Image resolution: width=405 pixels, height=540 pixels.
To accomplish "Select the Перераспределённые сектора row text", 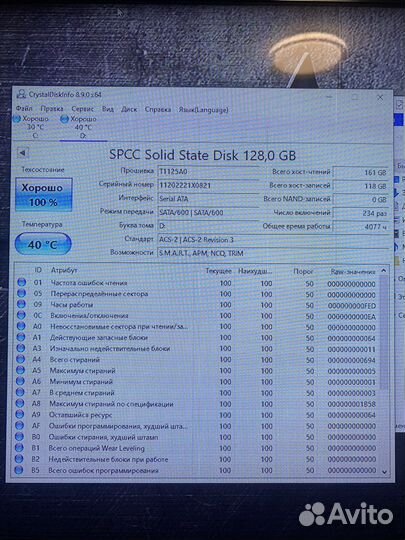I will [99, 294].
